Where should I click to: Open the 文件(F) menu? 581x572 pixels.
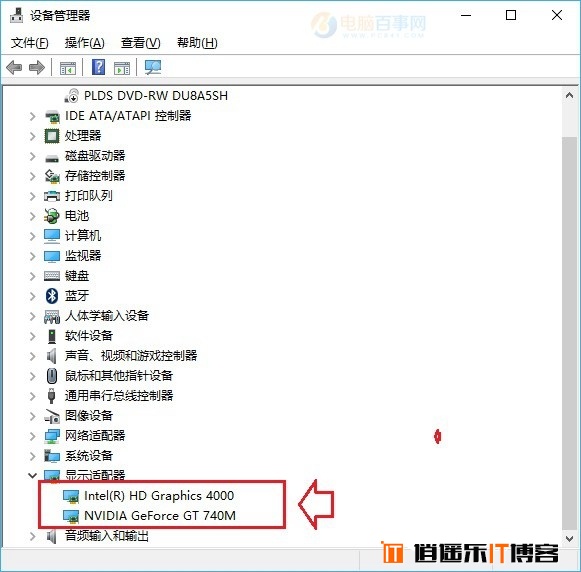30,43
